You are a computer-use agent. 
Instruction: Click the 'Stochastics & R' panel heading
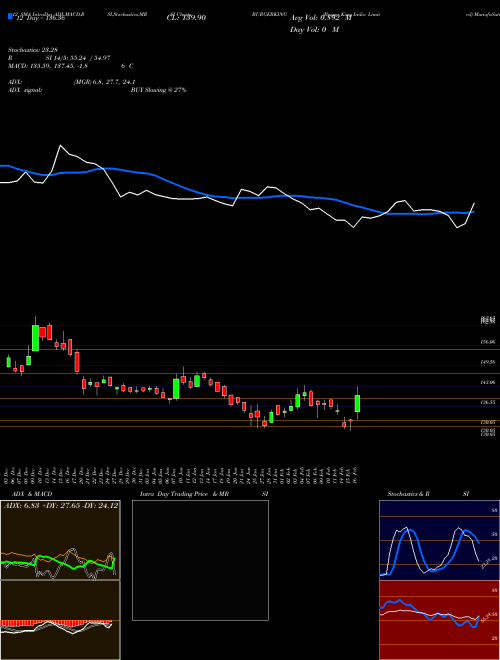click(408, 494)
